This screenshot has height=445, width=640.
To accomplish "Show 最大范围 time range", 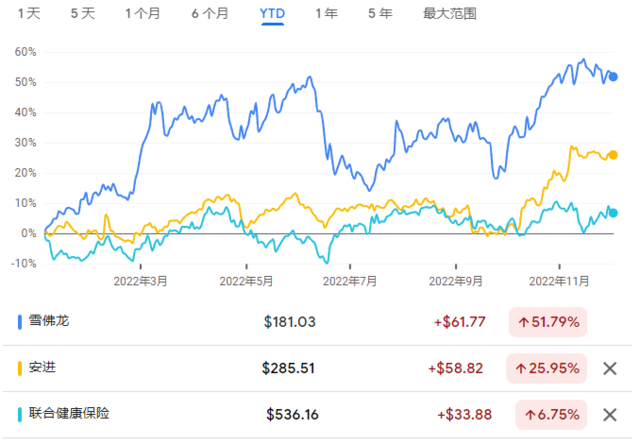I will 450,13.
